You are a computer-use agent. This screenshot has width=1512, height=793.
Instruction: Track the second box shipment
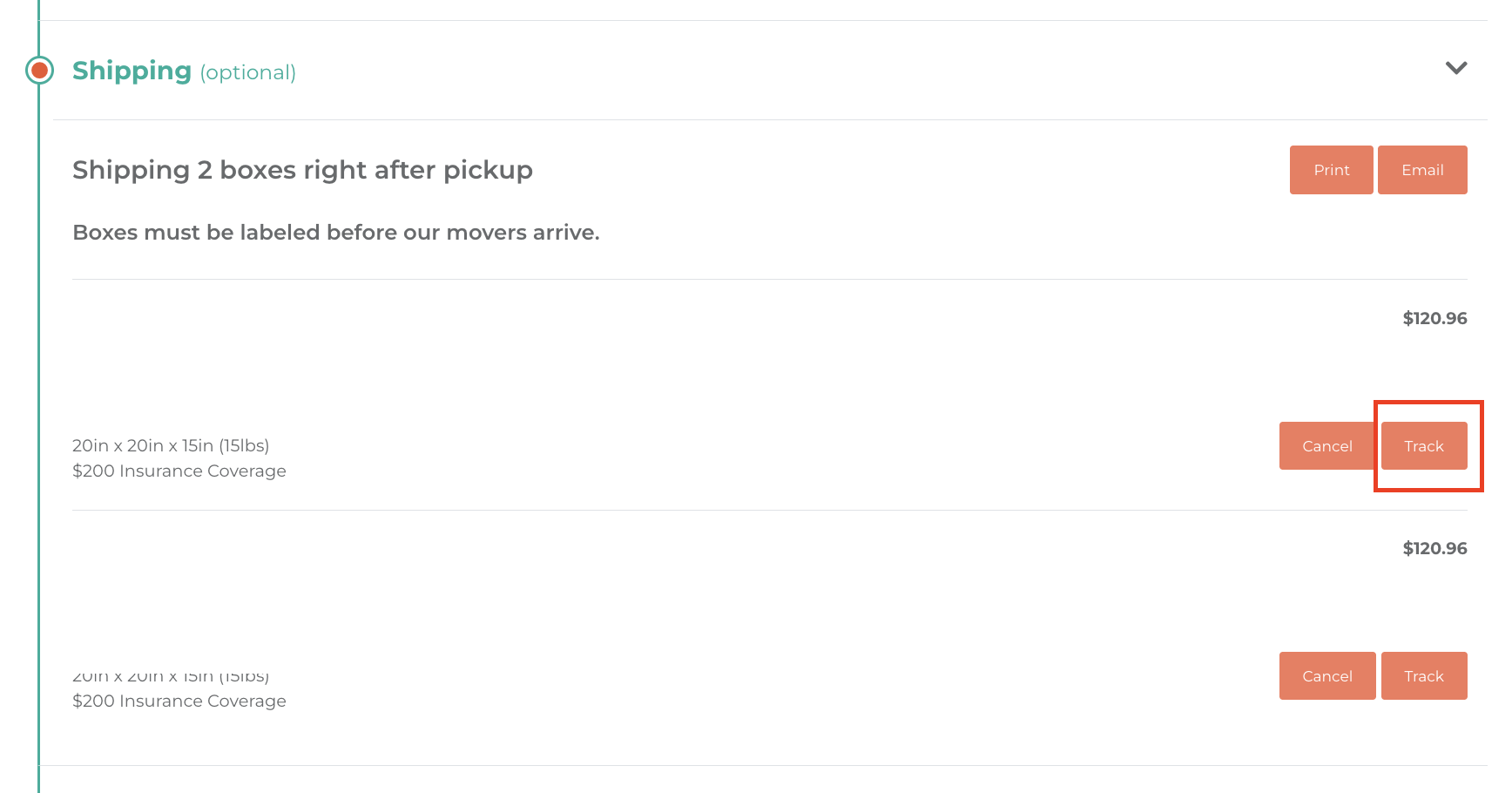(1424, 676)
